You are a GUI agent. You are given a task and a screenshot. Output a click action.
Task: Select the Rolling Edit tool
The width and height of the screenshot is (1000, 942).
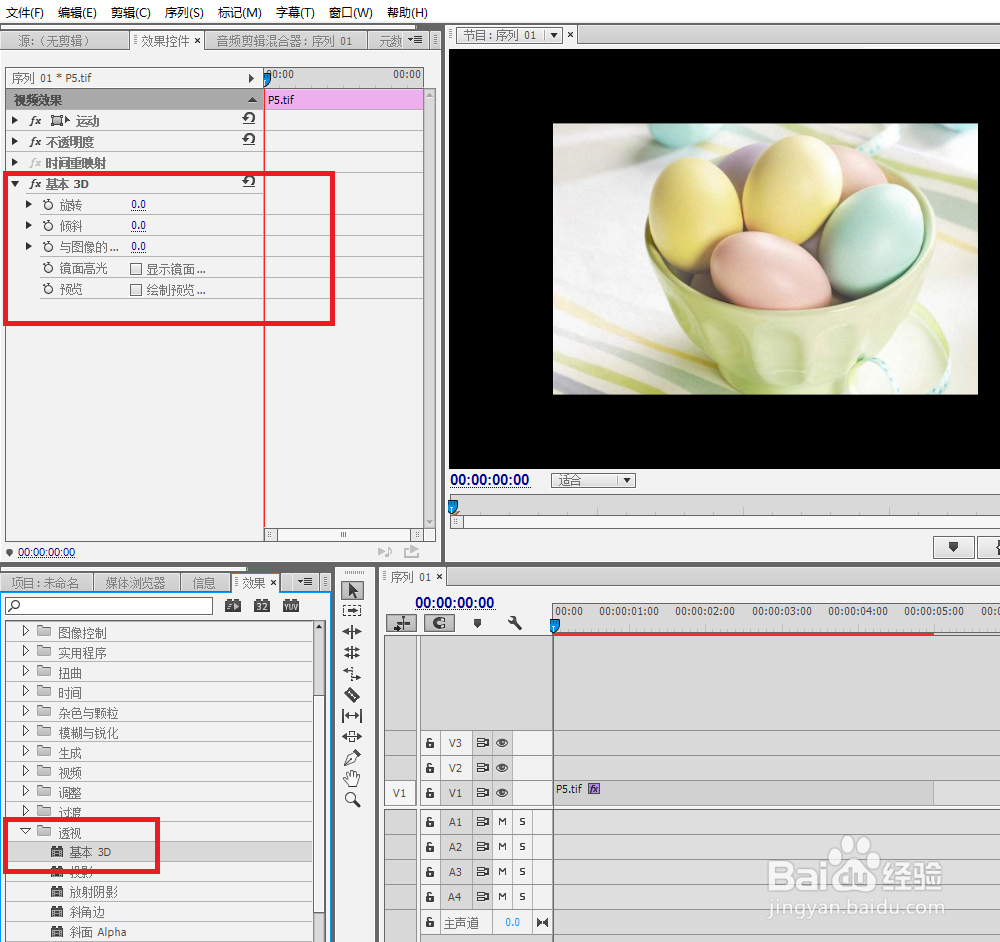tap(352, 652)
